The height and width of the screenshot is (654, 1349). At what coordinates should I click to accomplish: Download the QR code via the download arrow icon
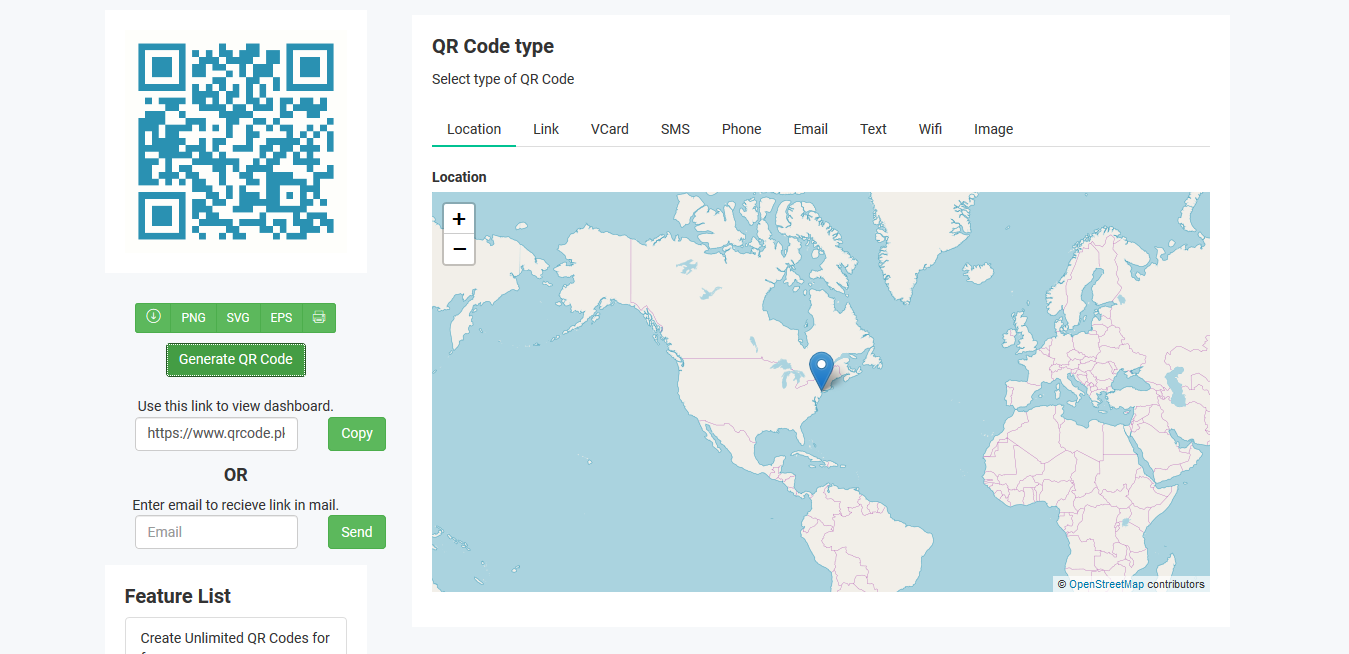(153, 317)
